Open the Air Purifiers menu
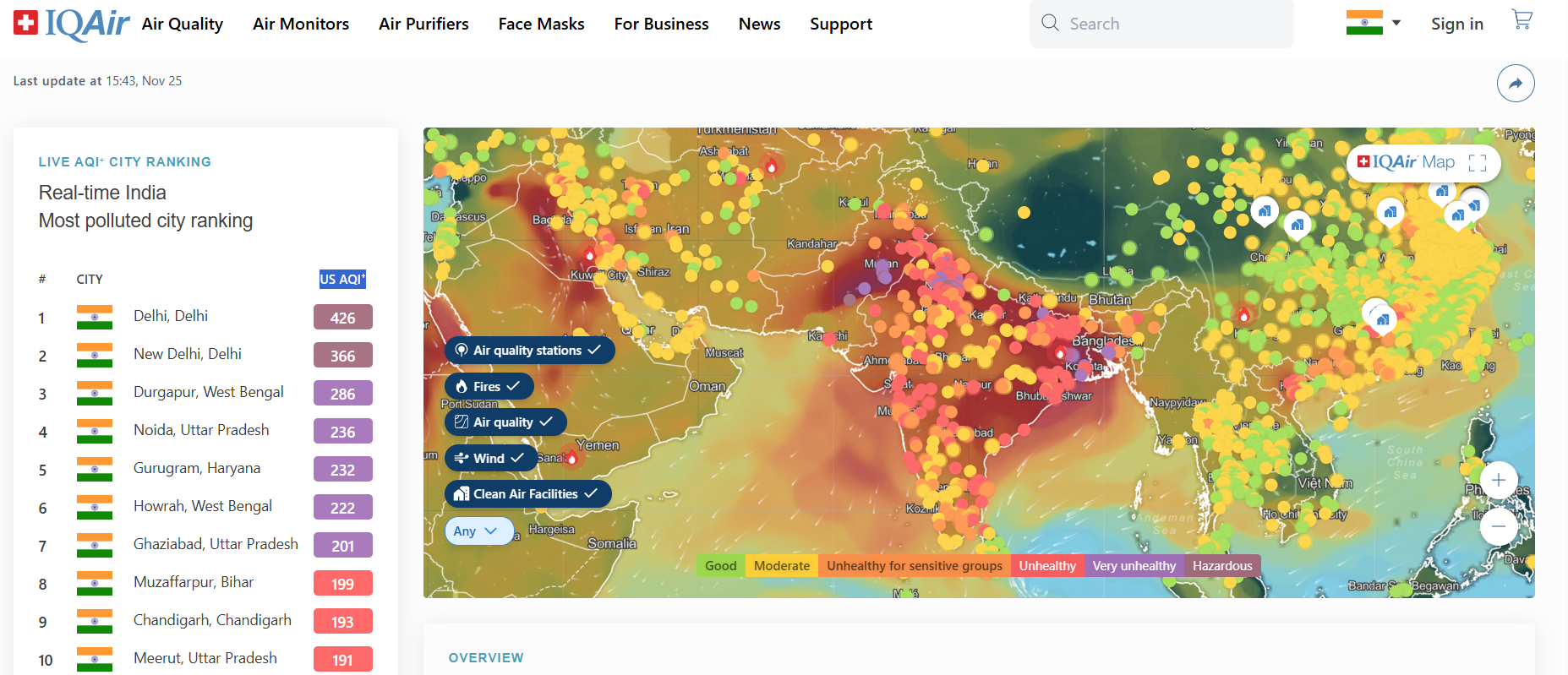The width and height of the screenshot is (1568, 675). click(x=423, y=24)
